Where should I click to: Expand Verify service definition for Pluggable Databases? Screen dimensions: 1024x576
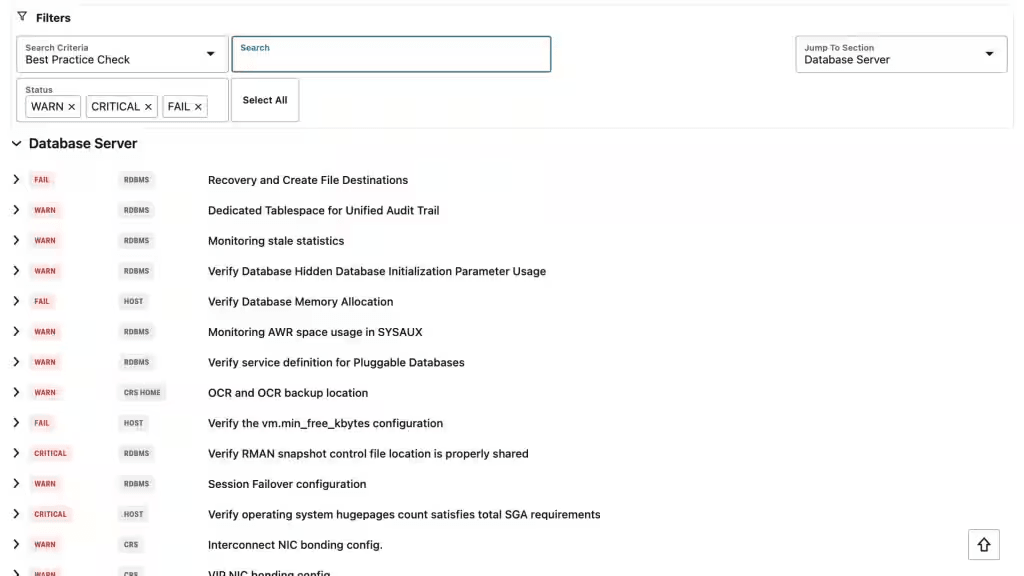coord(16,362)
